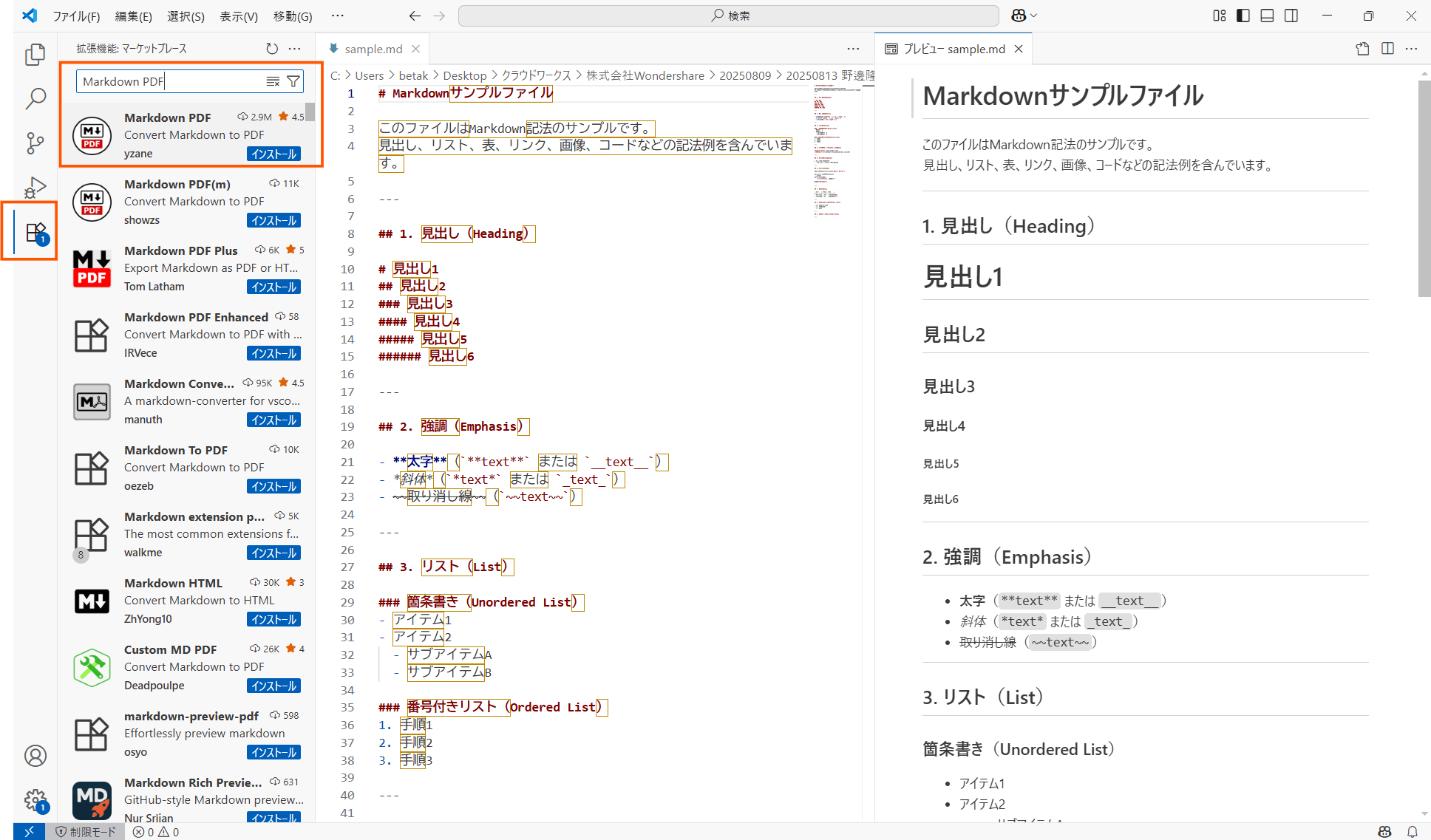Open the editor more actions menu
The image size is (1431, 840).
click(x=853, y=48)
